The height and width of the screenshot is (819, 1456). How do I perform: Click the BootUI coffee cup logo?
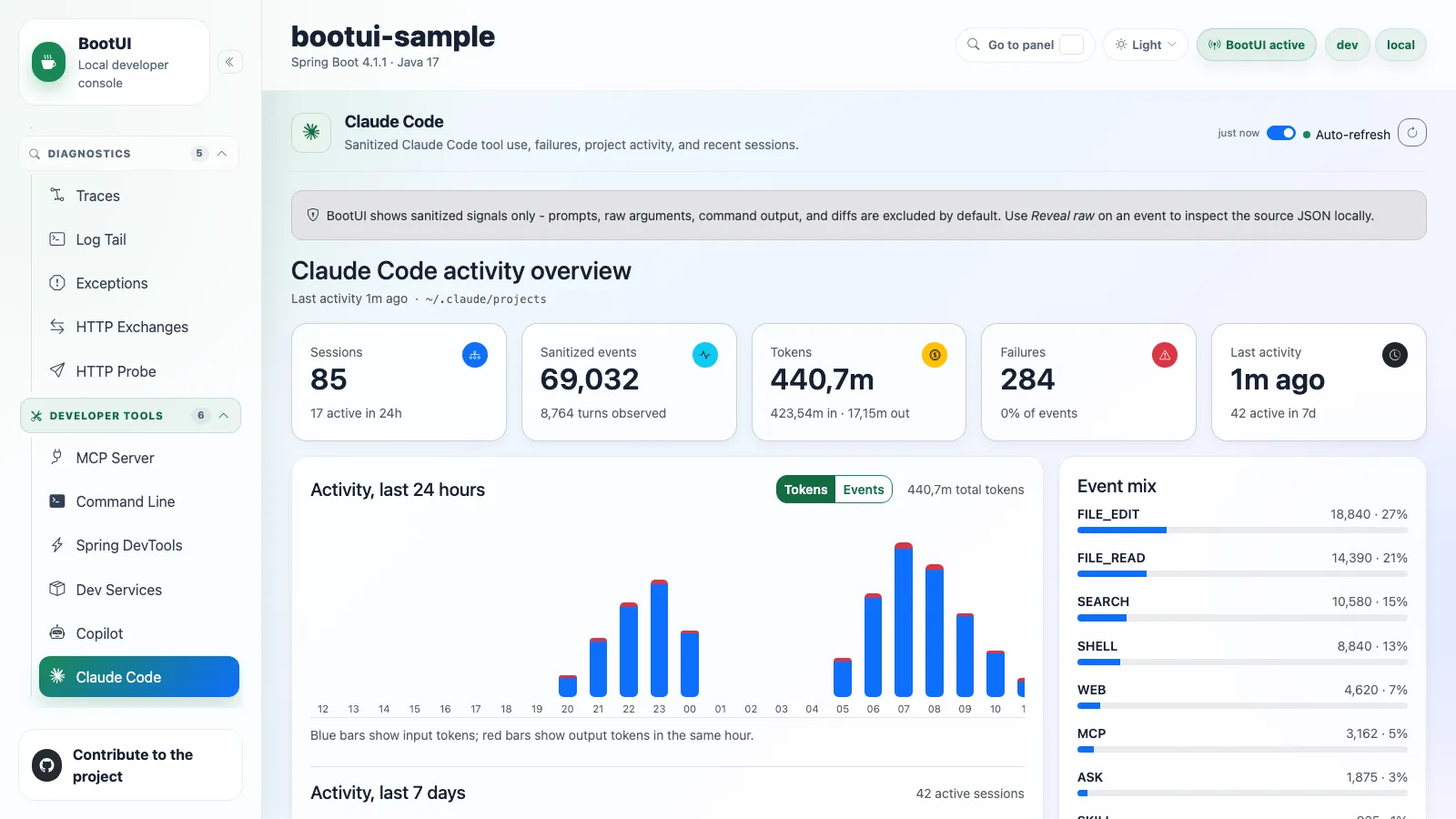click(49, 62)
